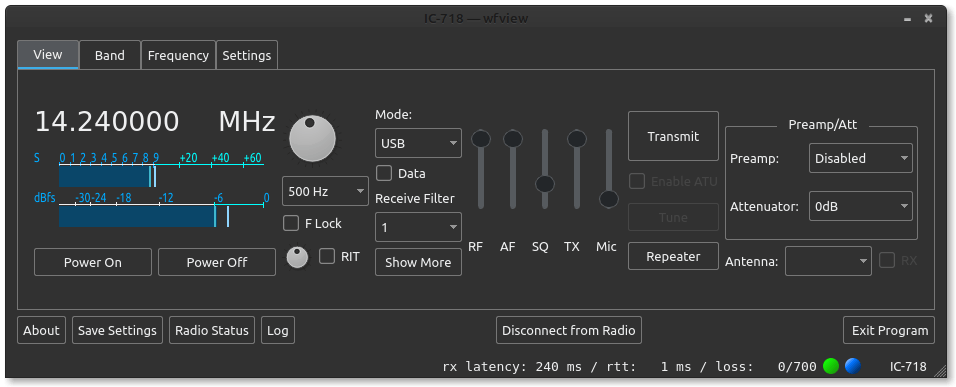Click Exit Program
The width and height of the screenshot is (956, 387).
[889, 330]
